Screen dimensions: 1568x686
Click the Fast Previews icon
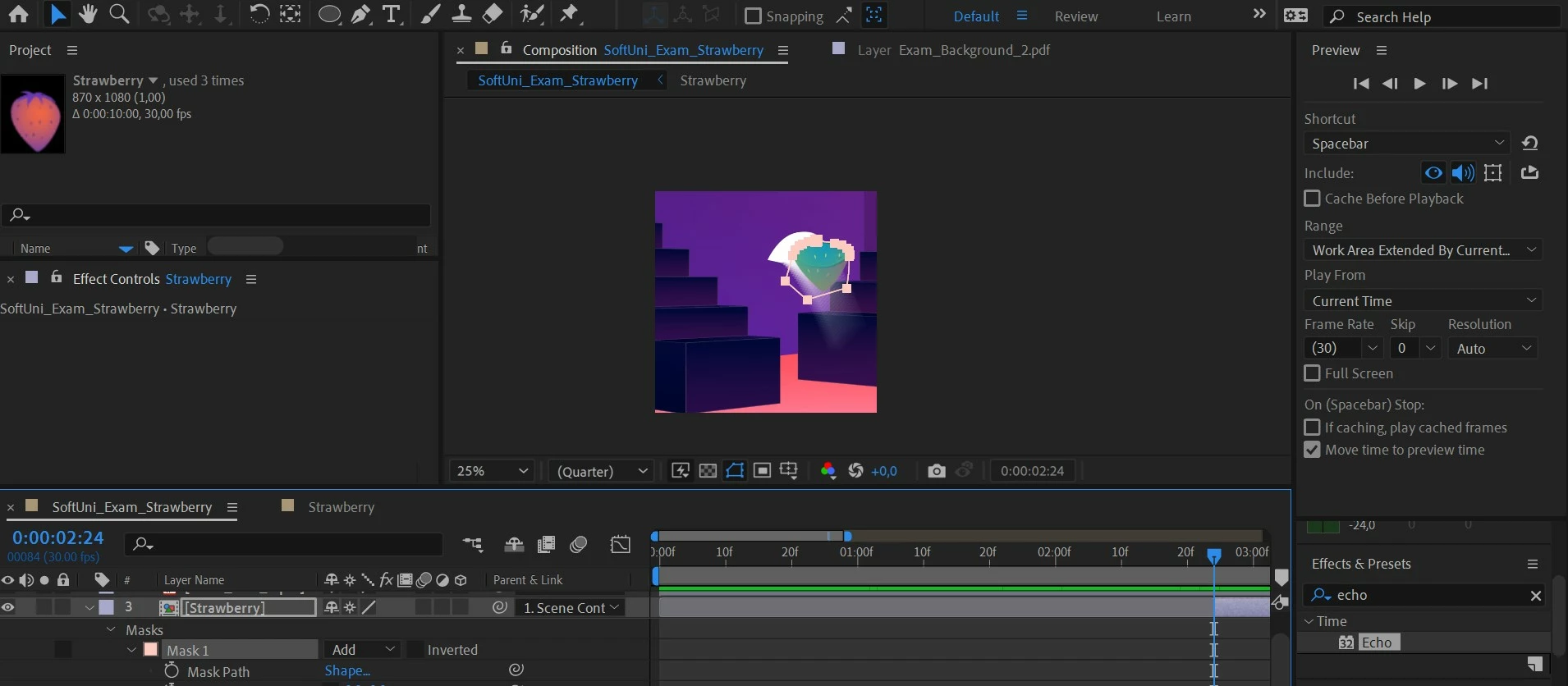(681, 470)
